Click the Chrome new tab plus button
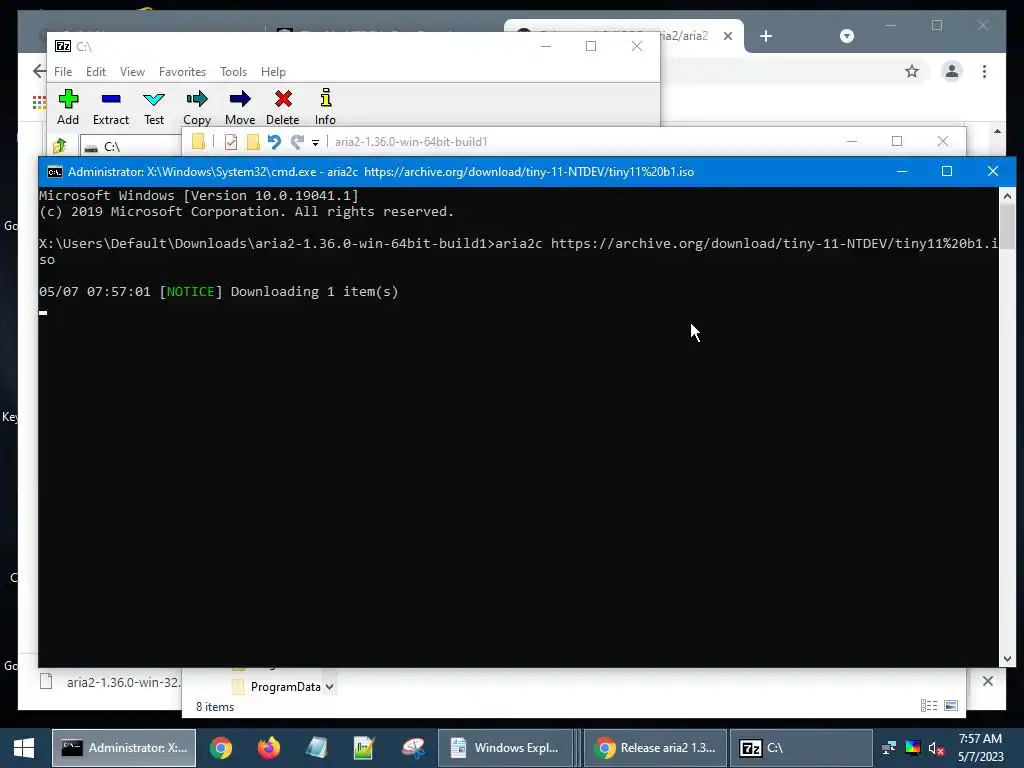The height and width of the screenshot is (768, 1024). [x=766, y=36]
